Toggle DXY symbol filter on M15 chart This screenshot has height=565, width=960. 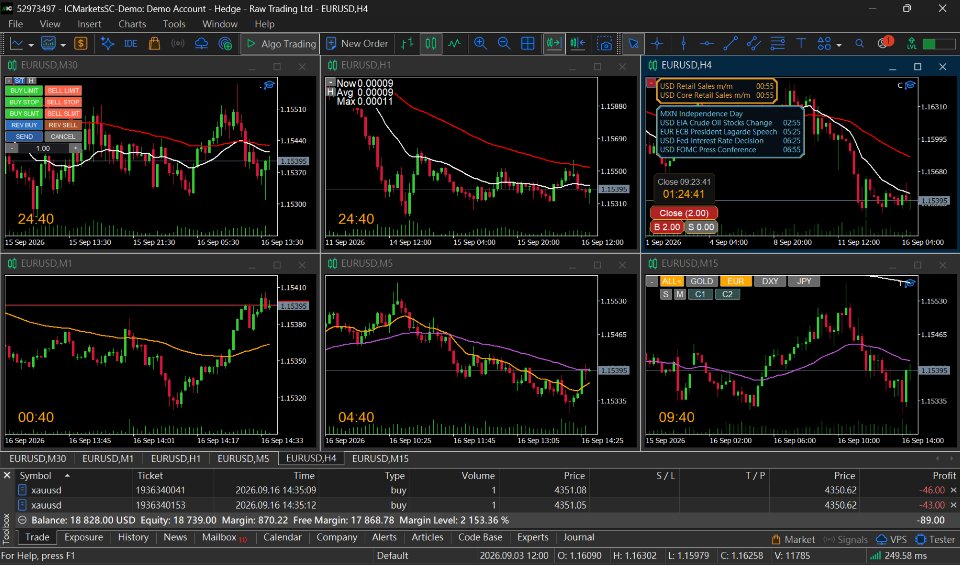click(x=770, y=281)
